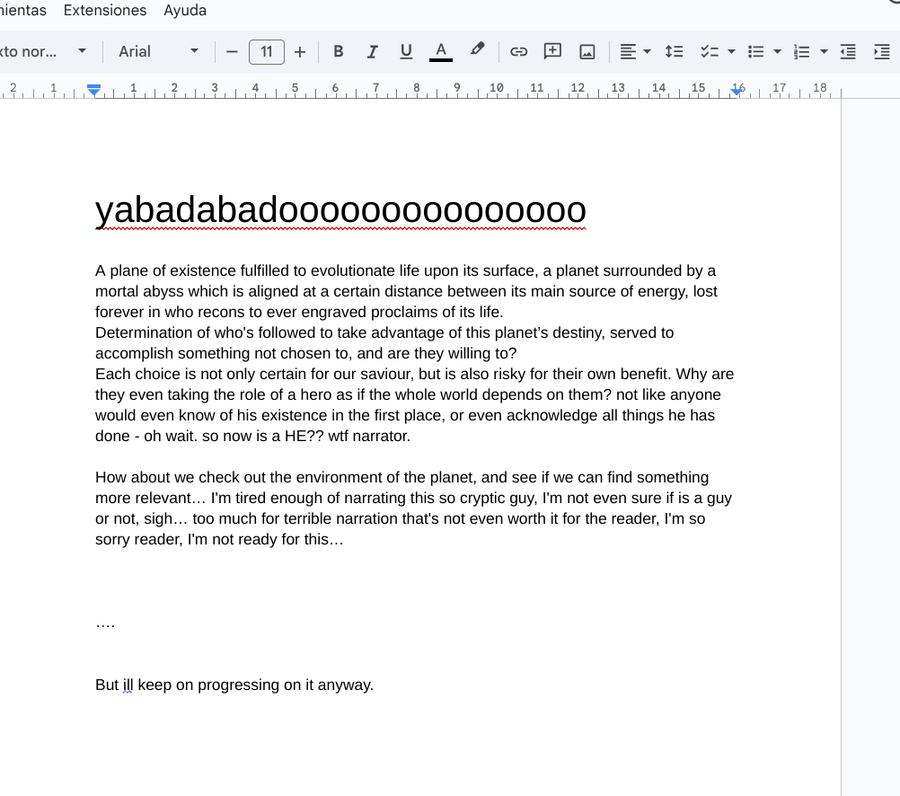Open the highlight color pen tool

pos(476,51)
